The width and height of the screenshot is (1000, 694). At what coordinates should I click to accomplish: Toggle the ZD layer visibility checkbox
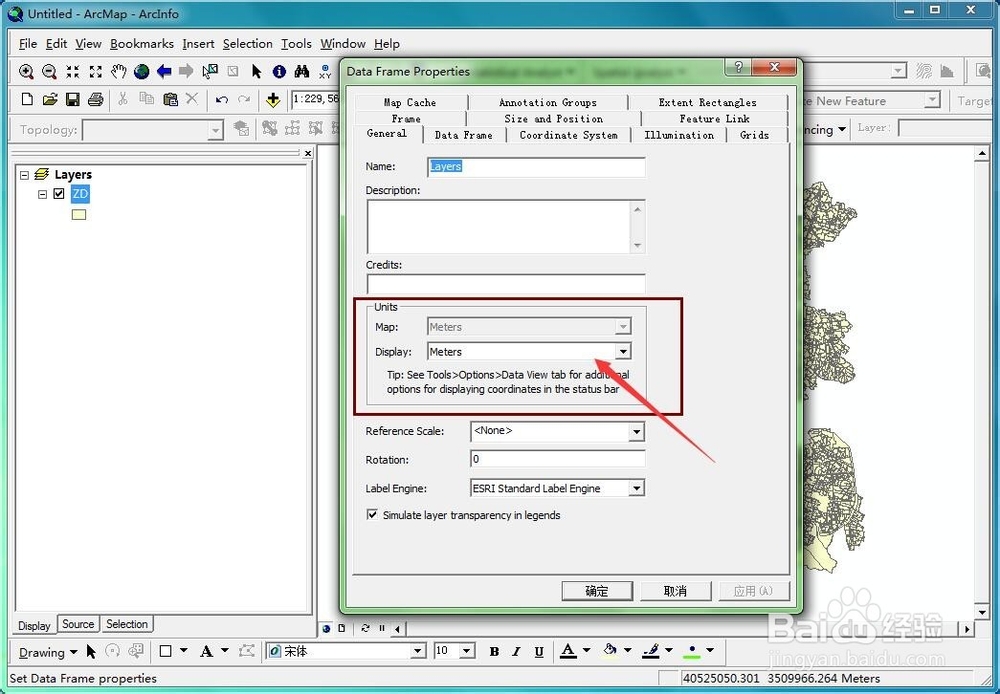(59, 193)
